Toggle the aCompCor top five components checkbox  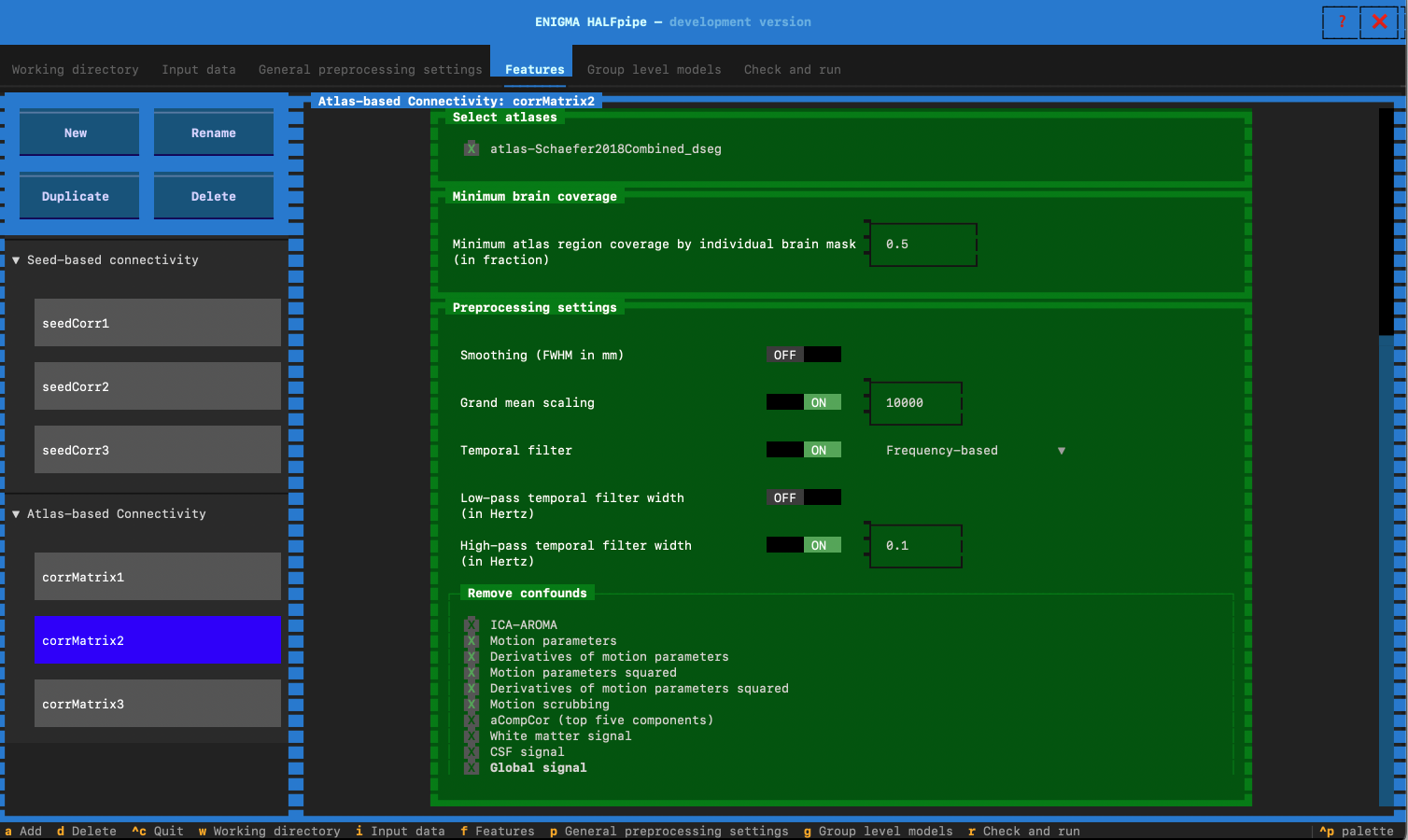click(x=472, y=721)
